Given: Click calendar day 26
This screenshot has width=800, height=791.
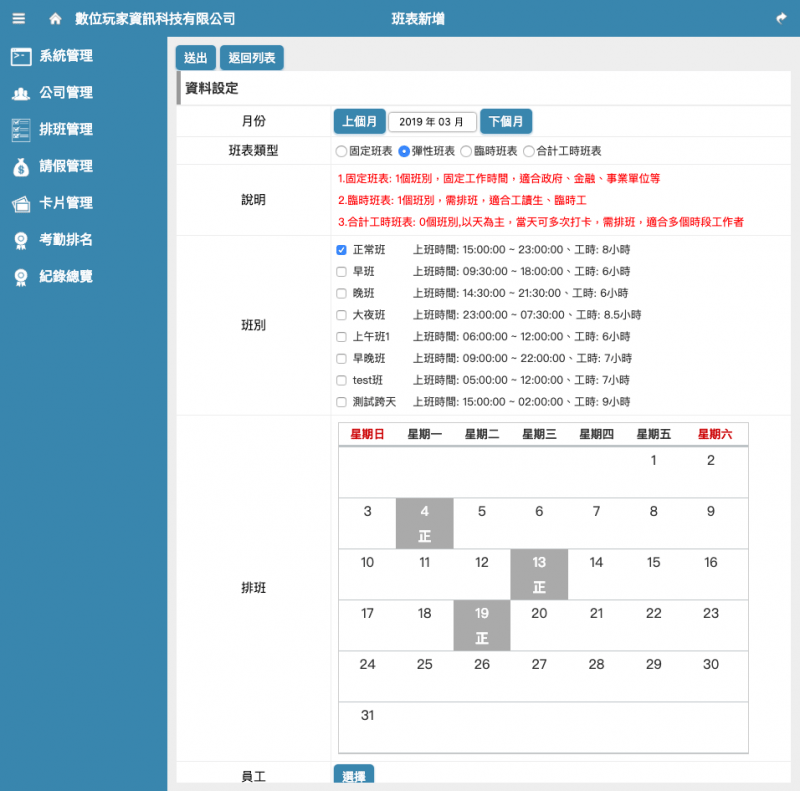Looking at the screenshot, I should [482, 677].
